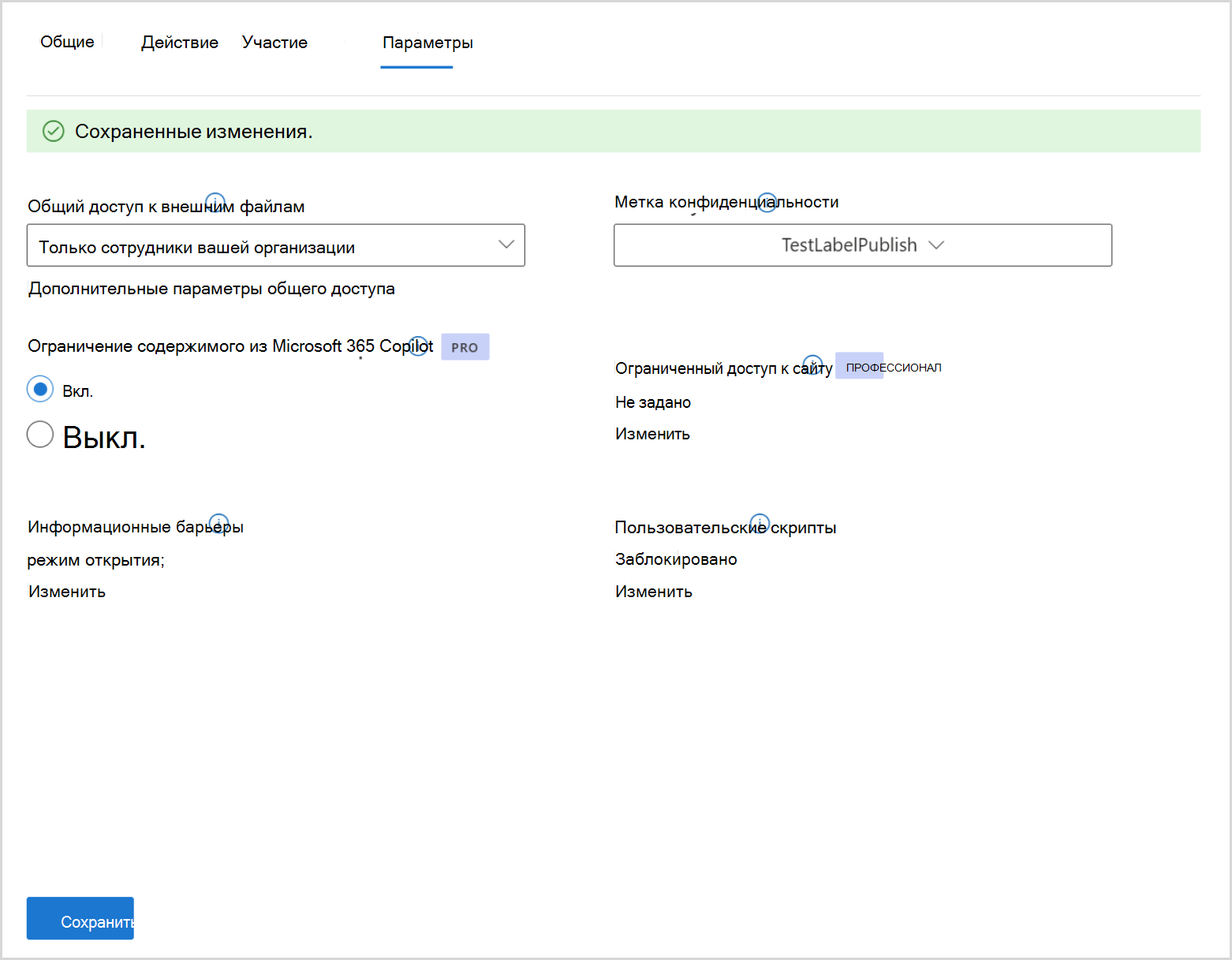Open the Общие tab
The height and width of the screenshot is (960, 1232).
pyautogui.click(x=67, y=42)
